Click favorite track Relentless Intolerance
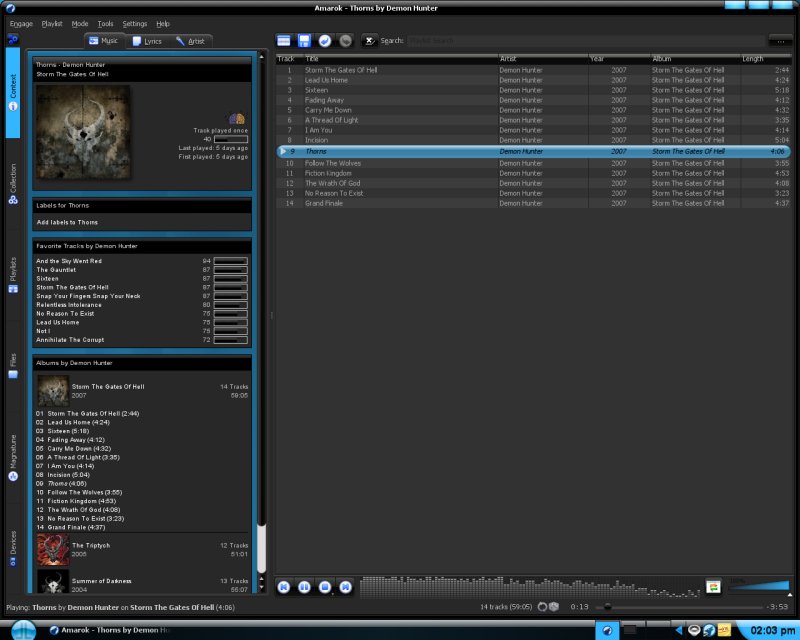800x640 pixels. tap(69, 305)
